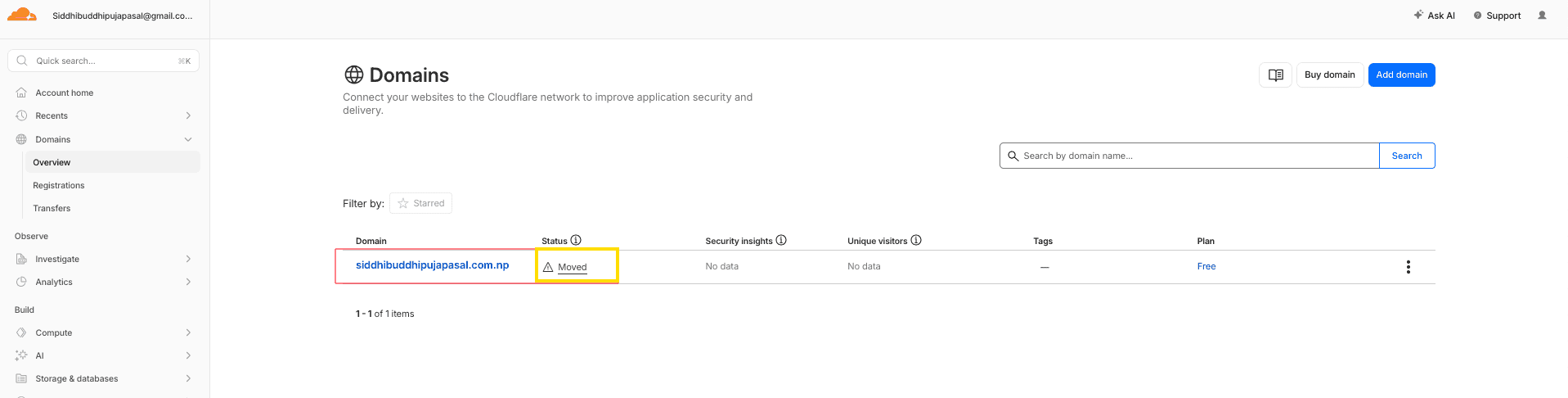Click the Domains page heading globe icon

point(353,75)
